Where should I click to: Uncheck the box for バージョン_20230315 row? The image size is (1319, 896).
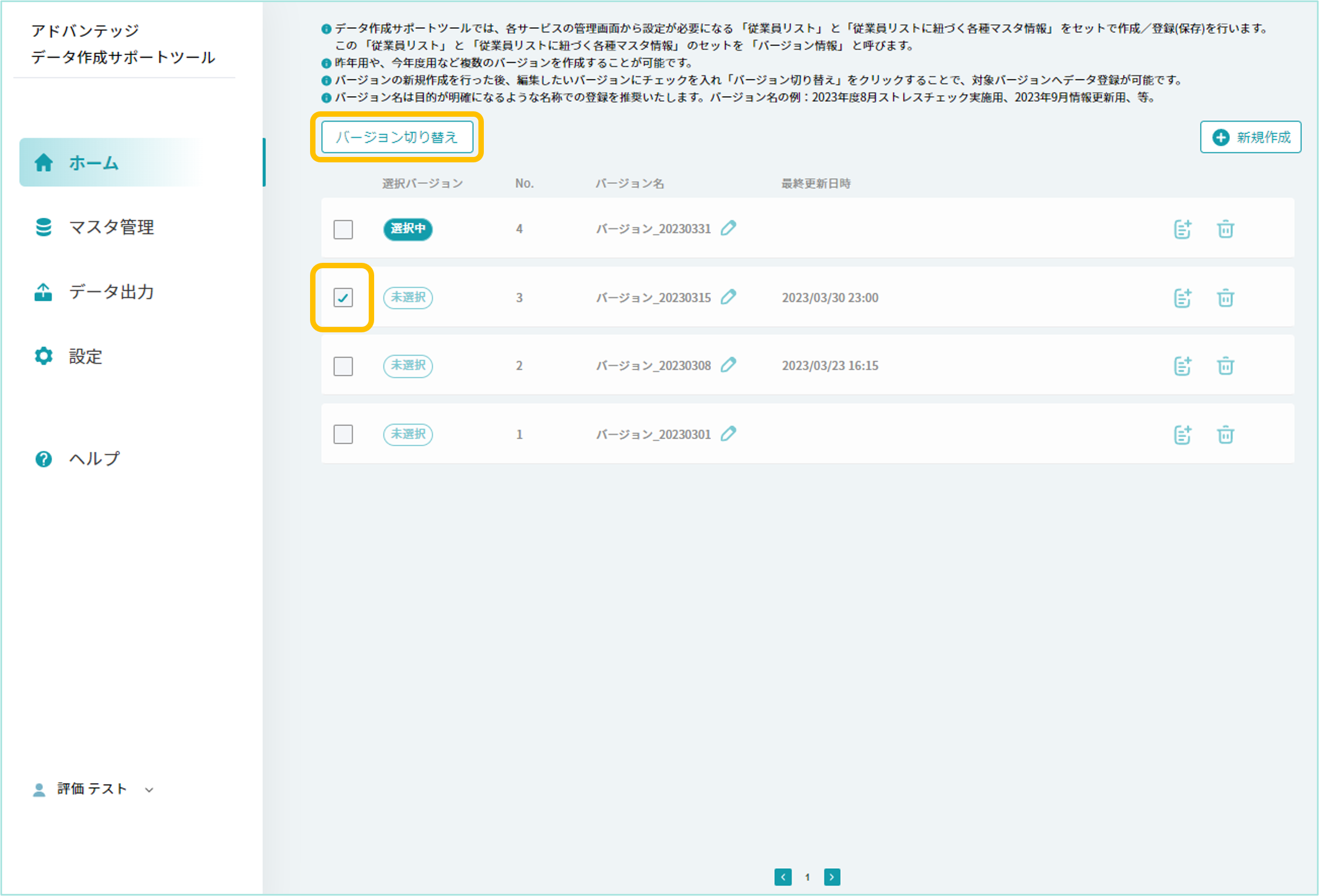pyautogui.click(x=343, y=298)
